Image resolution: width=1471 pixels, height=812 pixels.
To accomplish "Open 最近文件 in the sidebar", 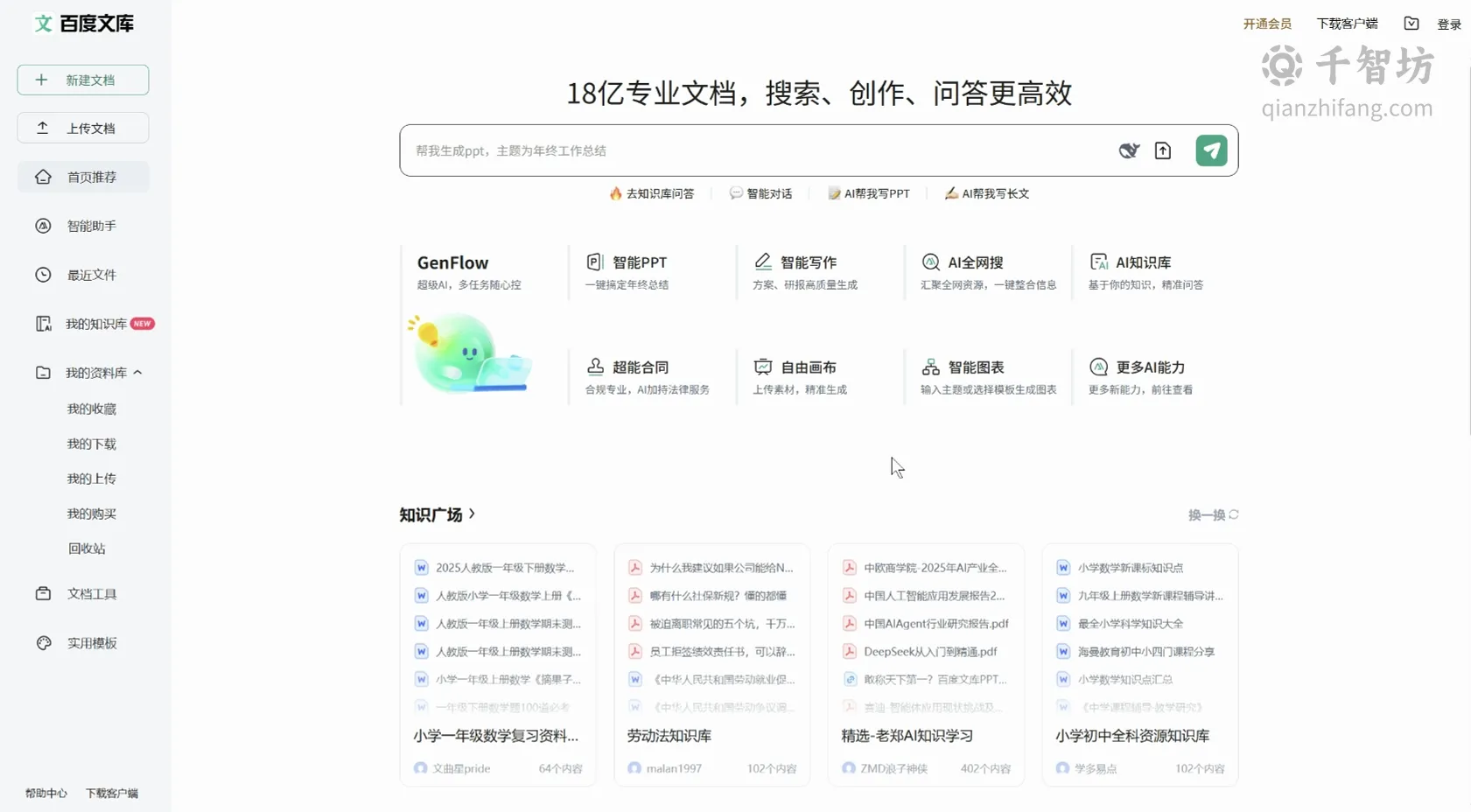I will click(x=83, y=275).
